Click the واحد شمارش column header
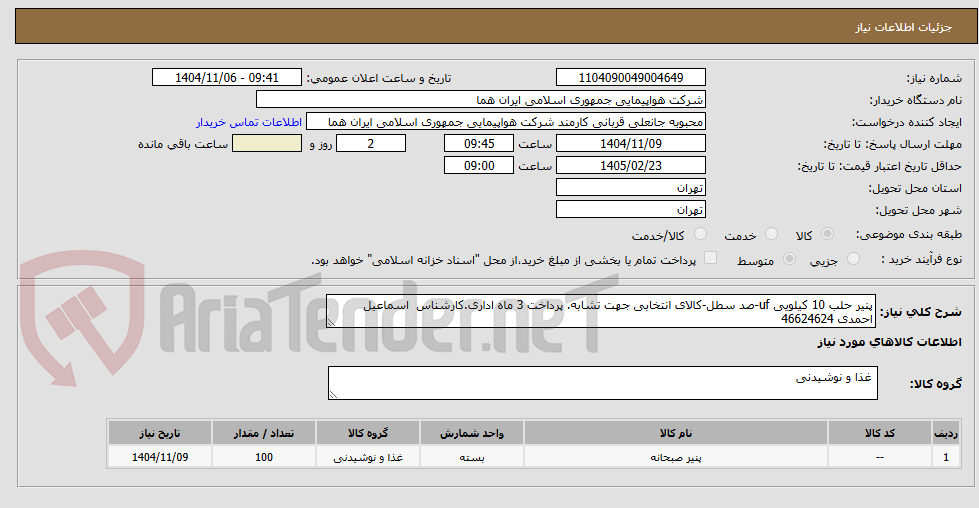The height and width of the screenshot is (508, 979). [x=471, y=433]
